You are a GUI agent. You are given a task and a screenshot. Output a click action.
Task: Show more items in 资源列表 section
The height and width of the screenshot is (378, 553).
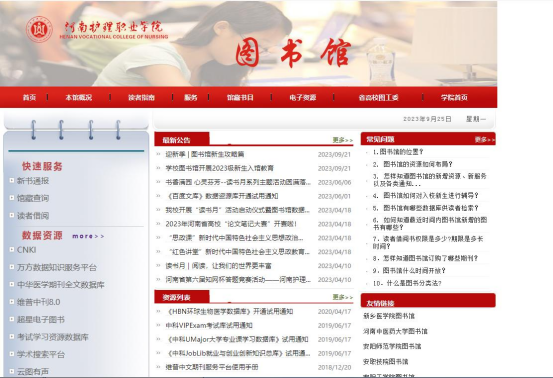[342, 297]
